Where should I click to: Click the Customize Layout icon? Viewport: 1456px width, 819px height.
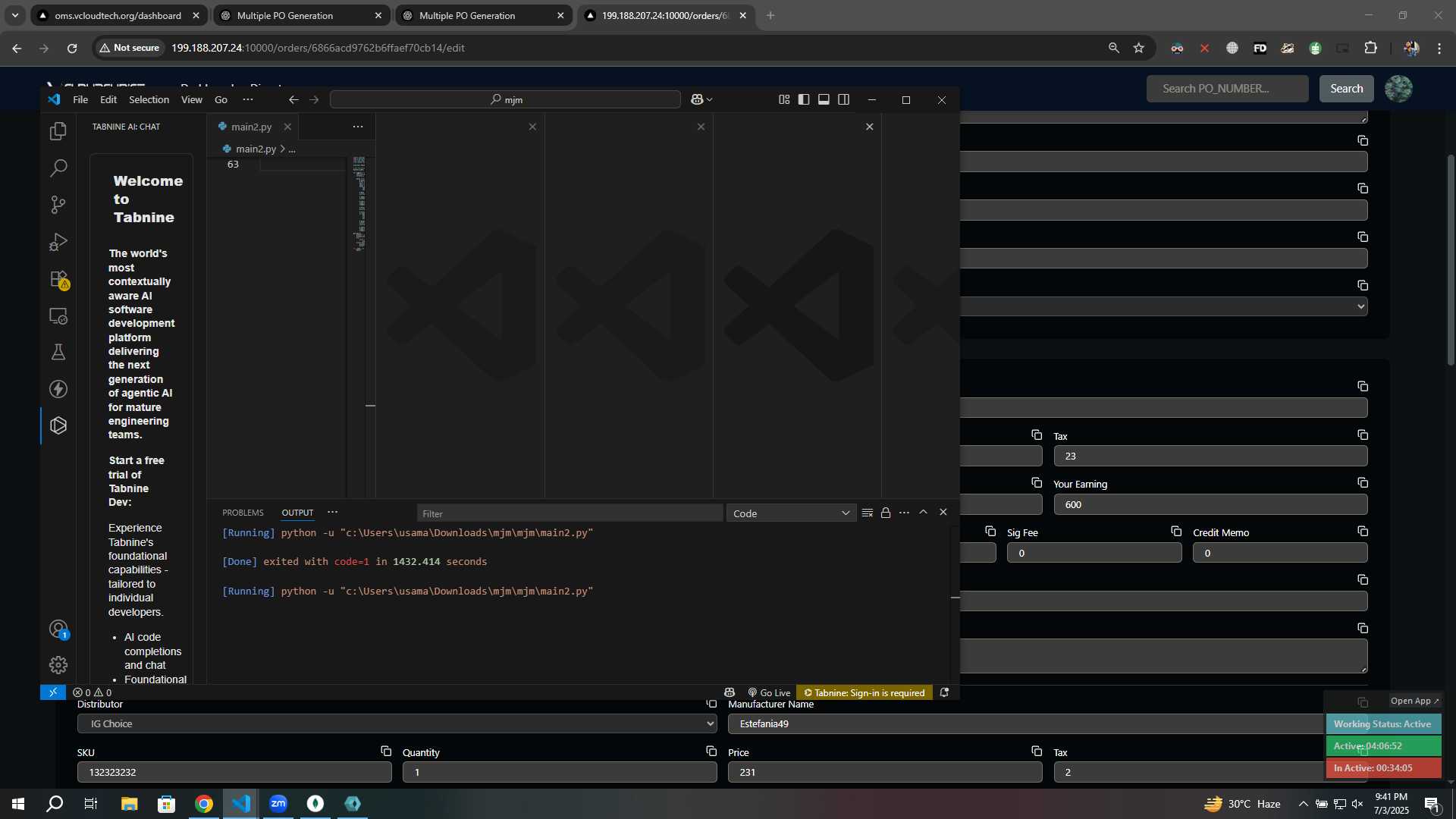pos(784,99)
